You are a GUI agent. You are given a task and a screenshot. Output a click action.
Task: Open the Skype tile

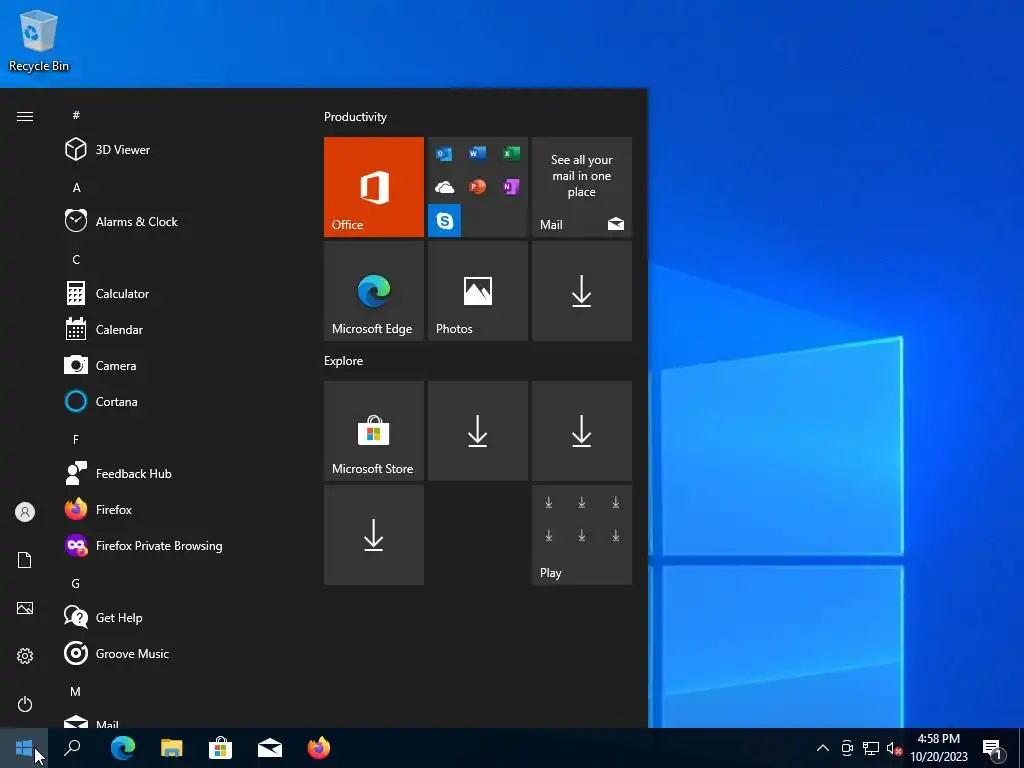tap(445, 221)
